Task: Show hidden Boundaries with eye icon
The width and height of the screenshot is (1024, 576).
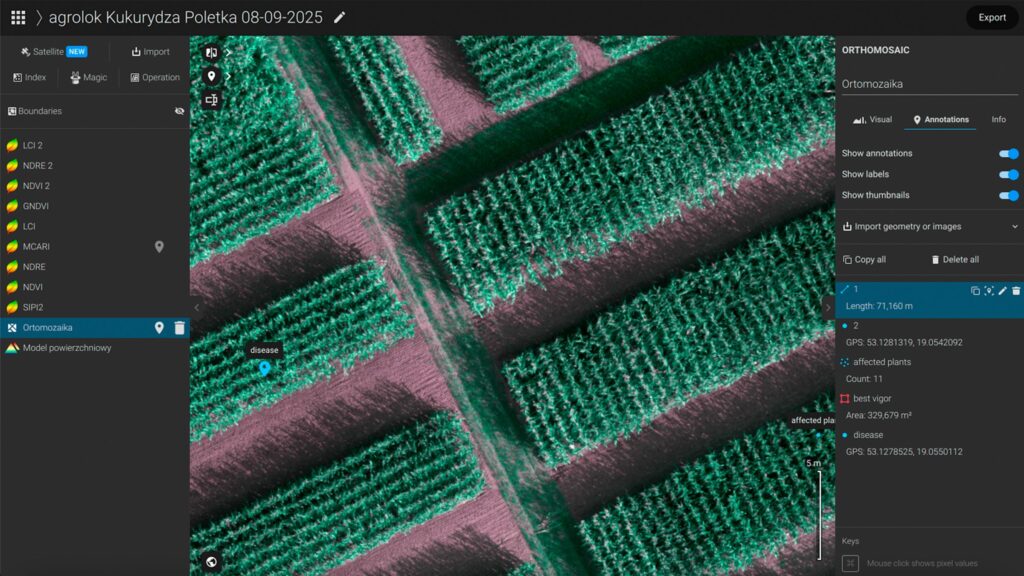Action: [x=179, y=111]
